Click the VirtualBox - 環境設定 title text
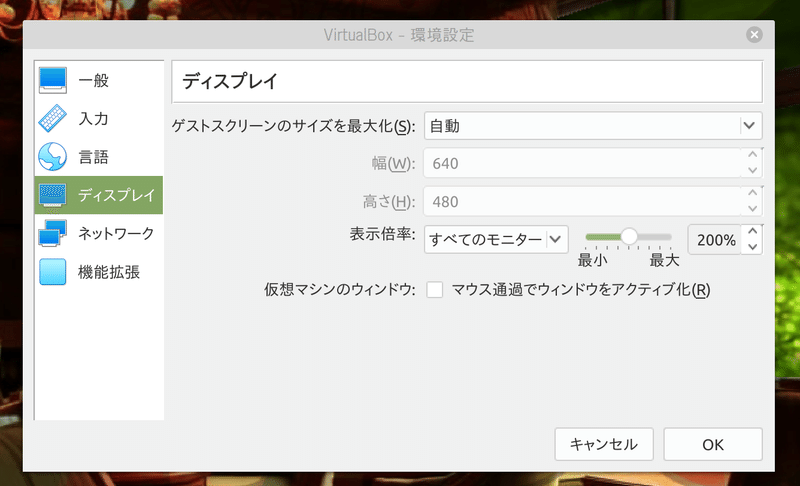Screen dimensions: 800x486 tap(399, 35)
